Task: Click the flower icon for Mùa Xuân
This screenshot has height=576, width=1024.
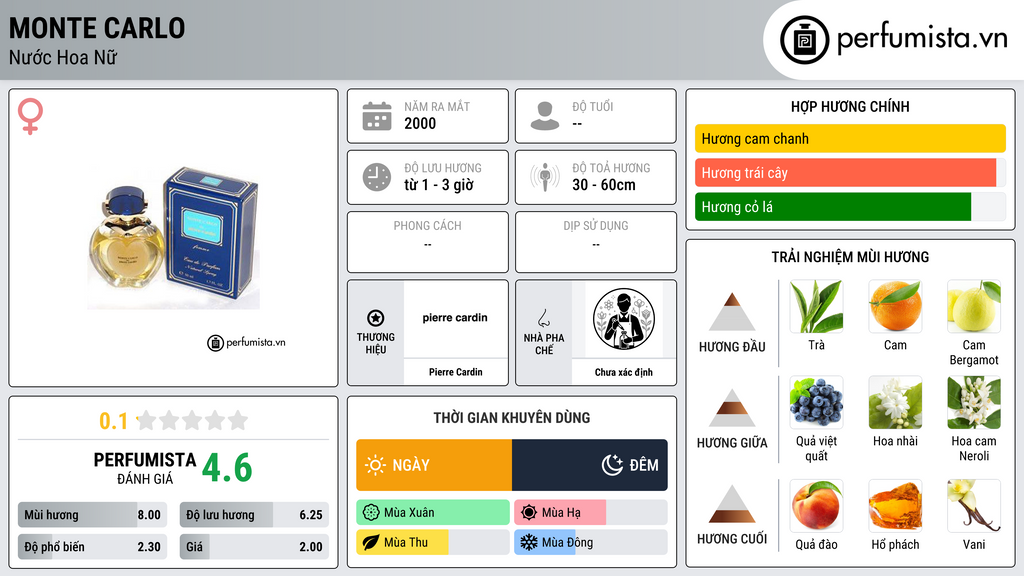Action: click(x=371, y=513)
